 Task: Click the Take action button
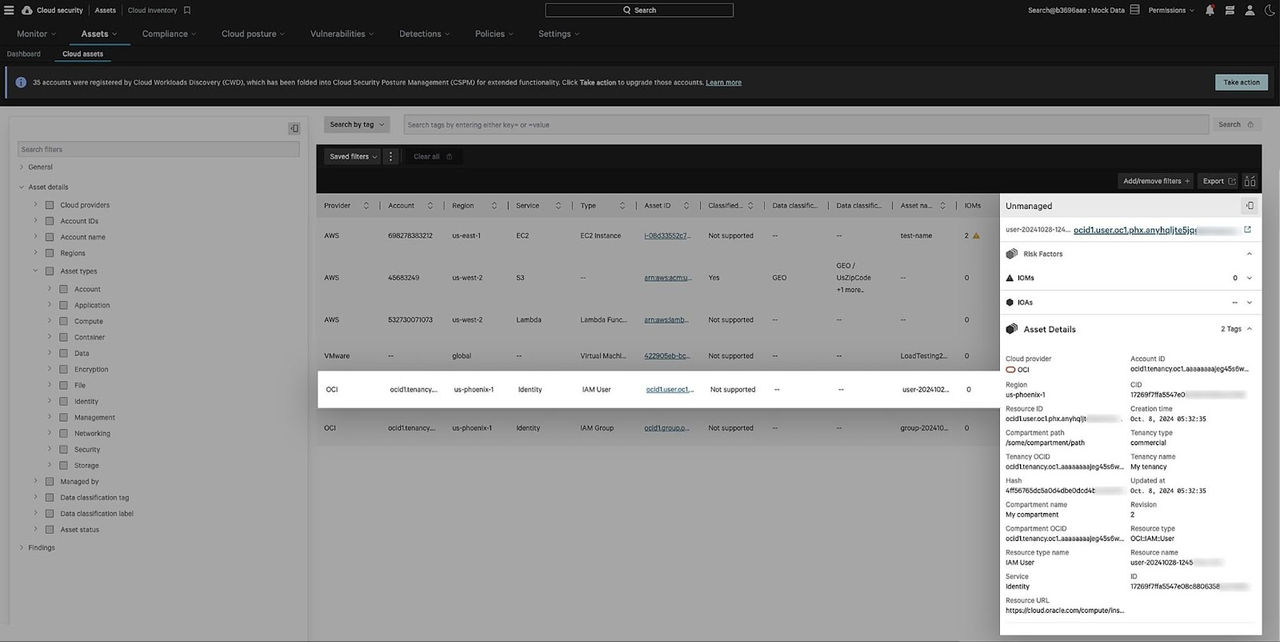tap(1242, 82)
